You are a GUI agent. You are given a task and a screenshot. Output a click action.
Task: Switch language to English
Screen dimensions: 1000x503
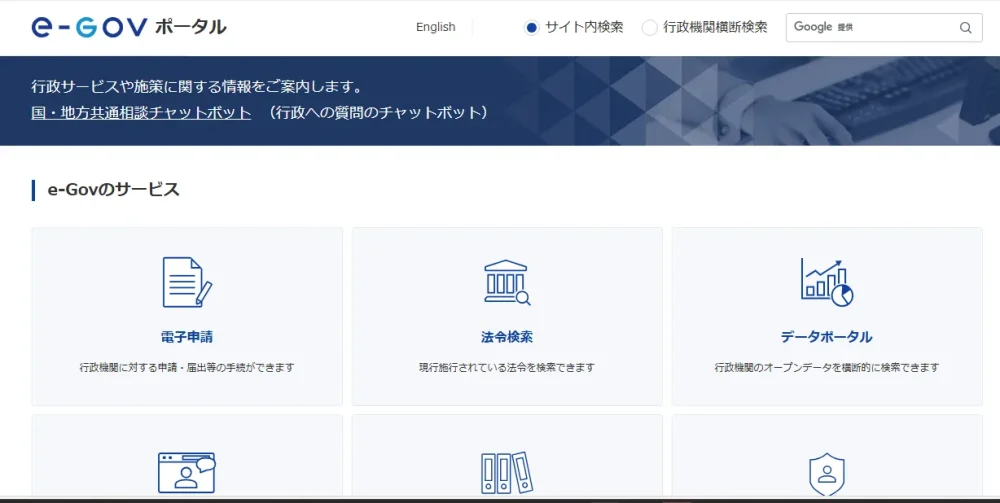(436, 27)
